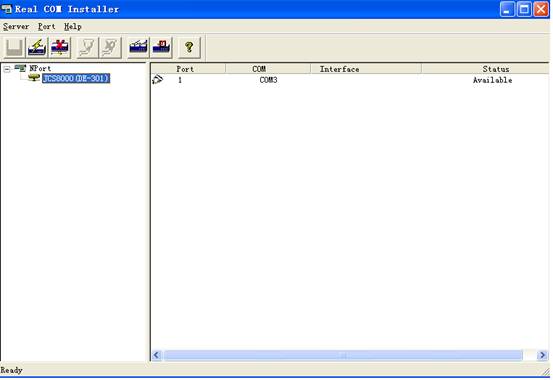553x380 pixels.
Task: Click the red X remove server icon
Action: point(60,47)
